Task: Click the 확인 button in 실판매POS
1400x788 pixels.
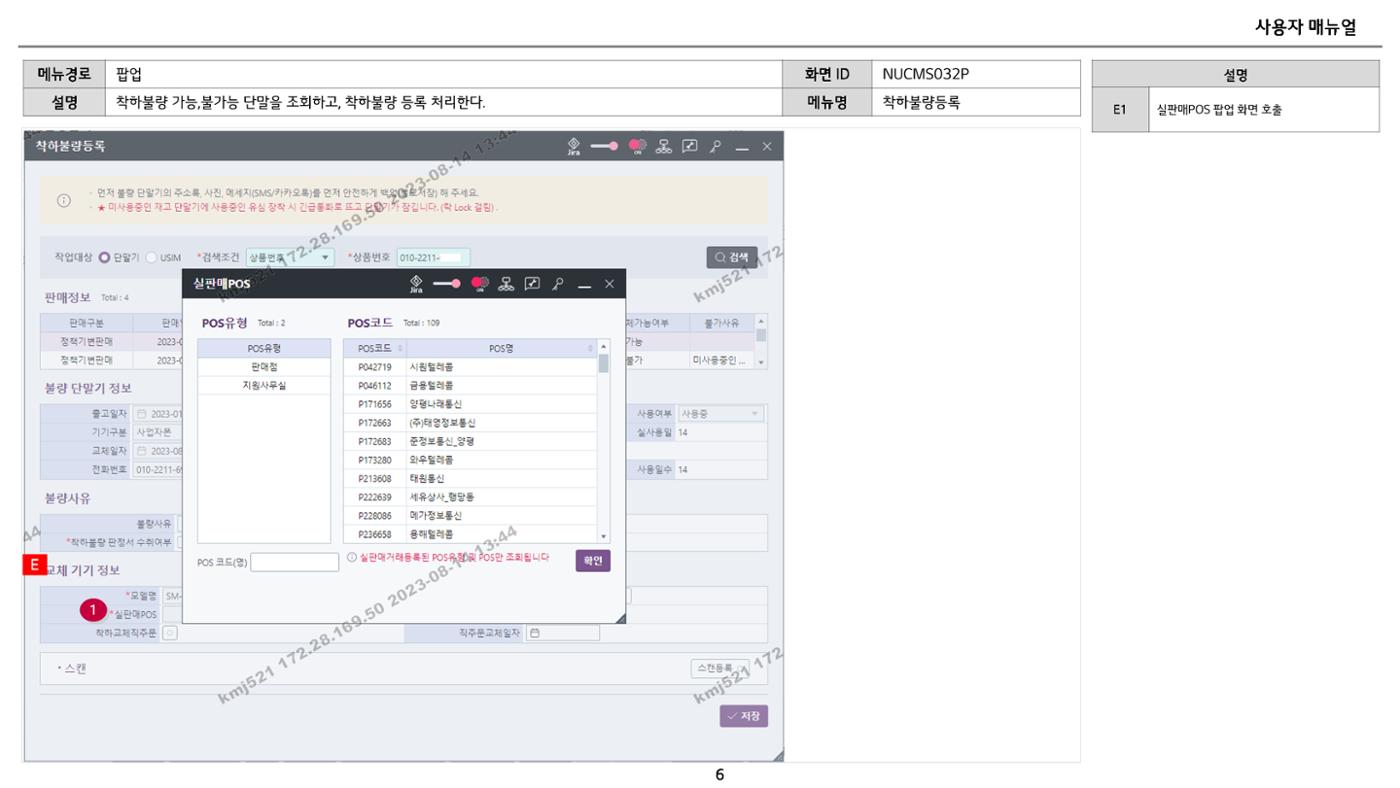Action: click(x=593, y=561)
